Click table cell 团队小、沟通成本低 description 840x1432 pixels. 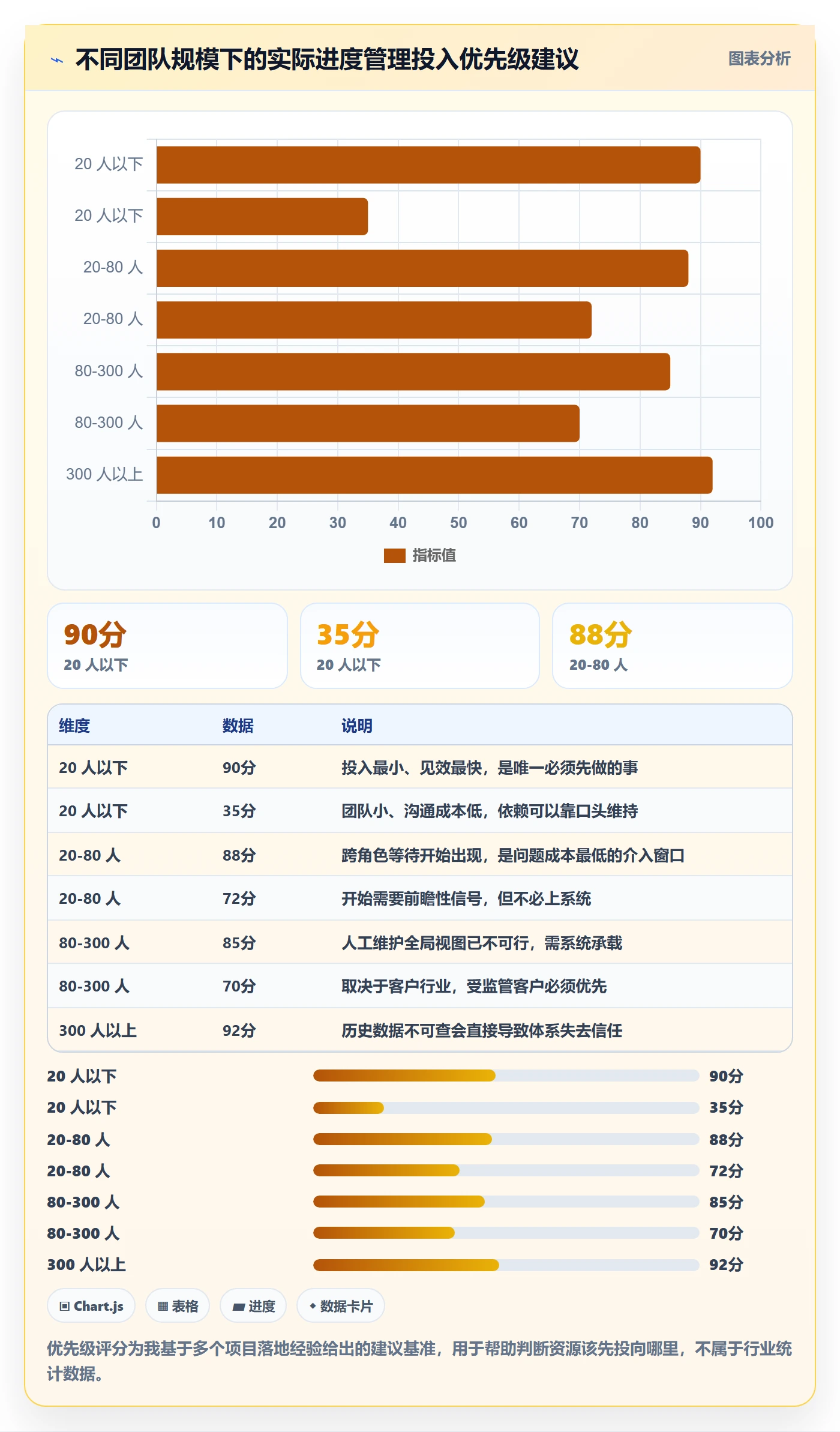[x=490, y=811]
